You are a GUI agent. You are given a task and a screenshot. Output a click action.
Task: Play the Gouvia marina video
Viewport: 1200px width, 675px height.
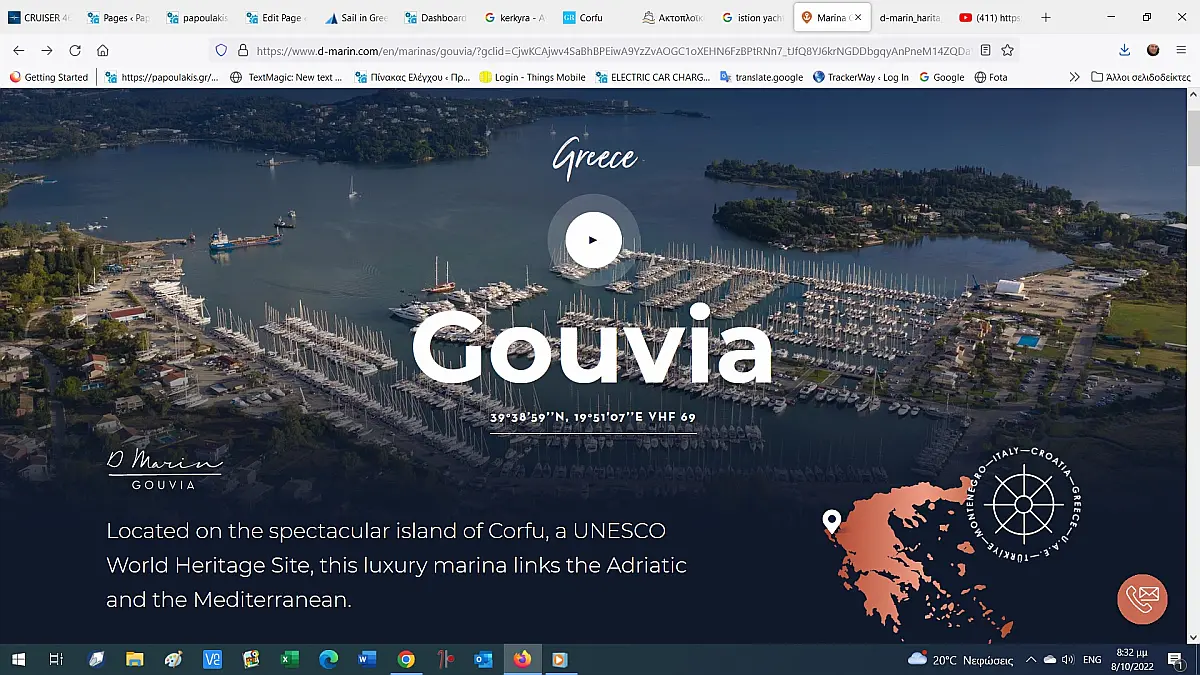(593, 240)
